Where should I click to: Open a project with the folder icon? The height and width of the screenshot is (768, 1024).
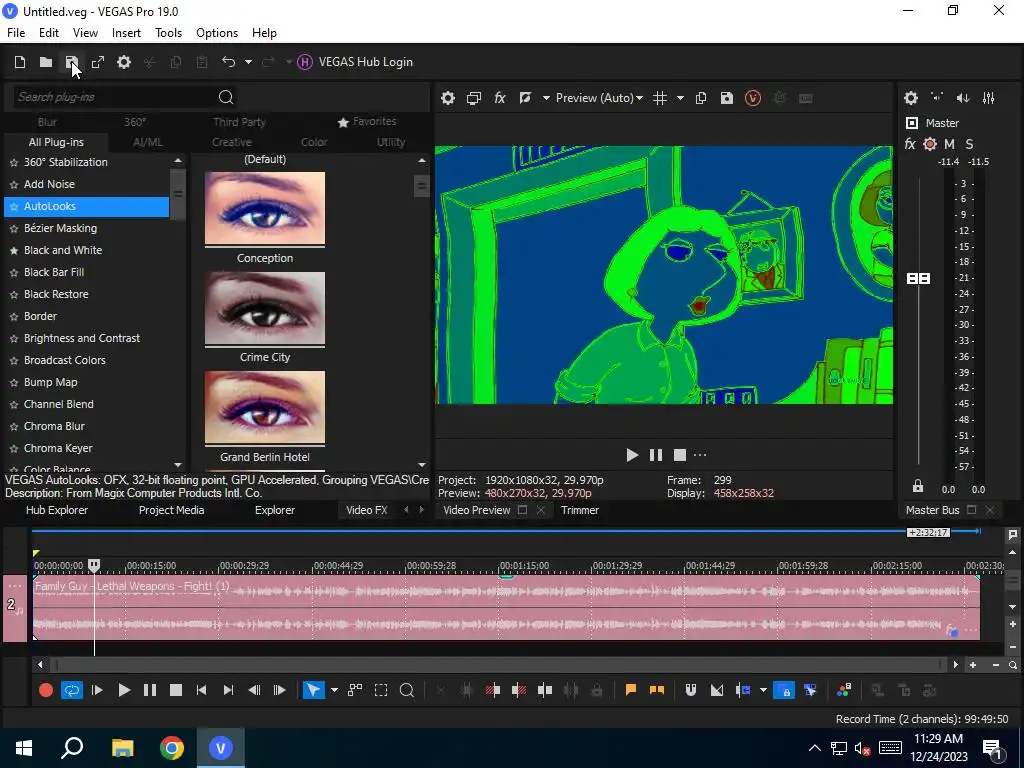coord(46,62)
